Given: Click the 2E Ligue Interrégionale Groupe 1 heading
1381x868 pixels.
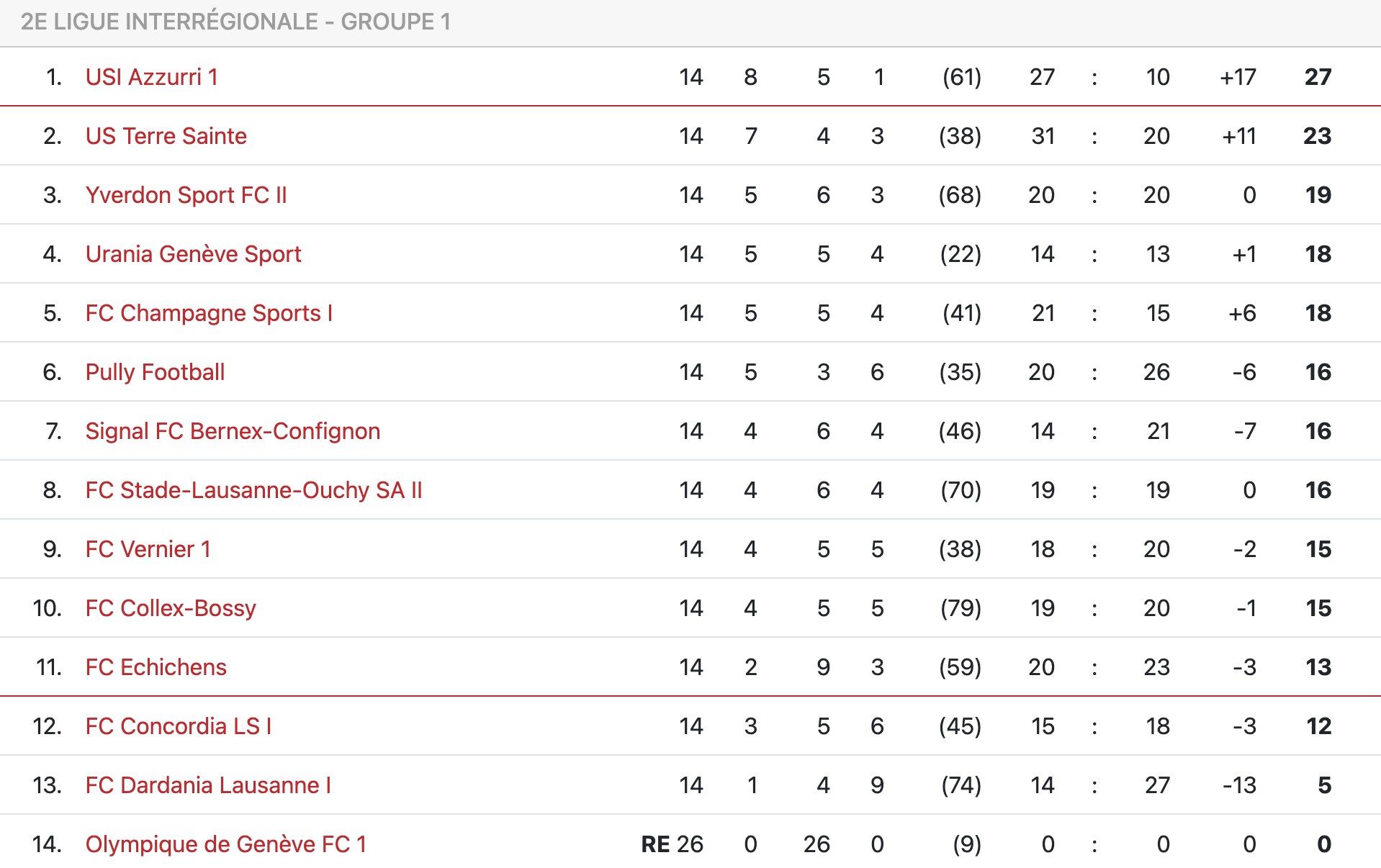Looking at the screenshot, I should tap(235, 22).
